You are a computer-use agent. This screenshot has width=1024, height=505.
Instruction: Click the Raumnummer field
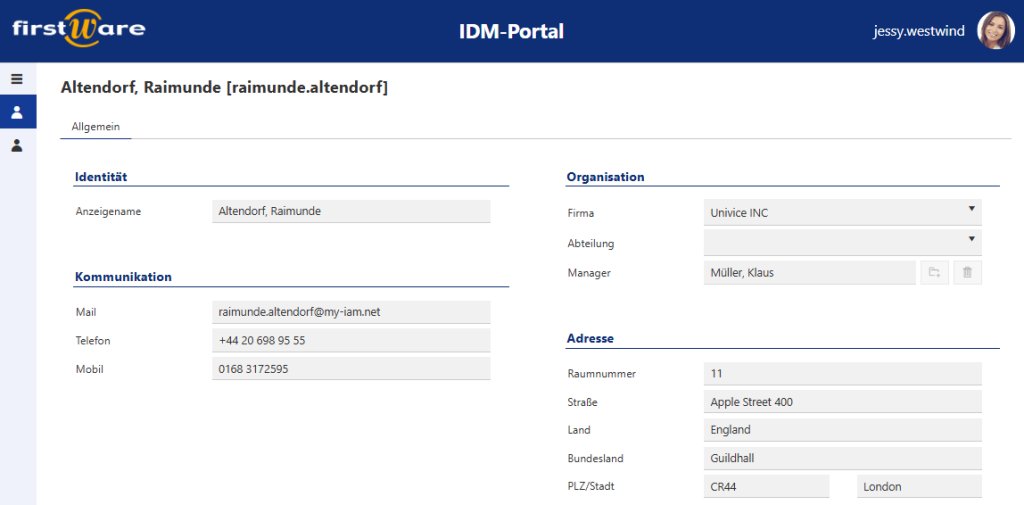pos(842,374)
